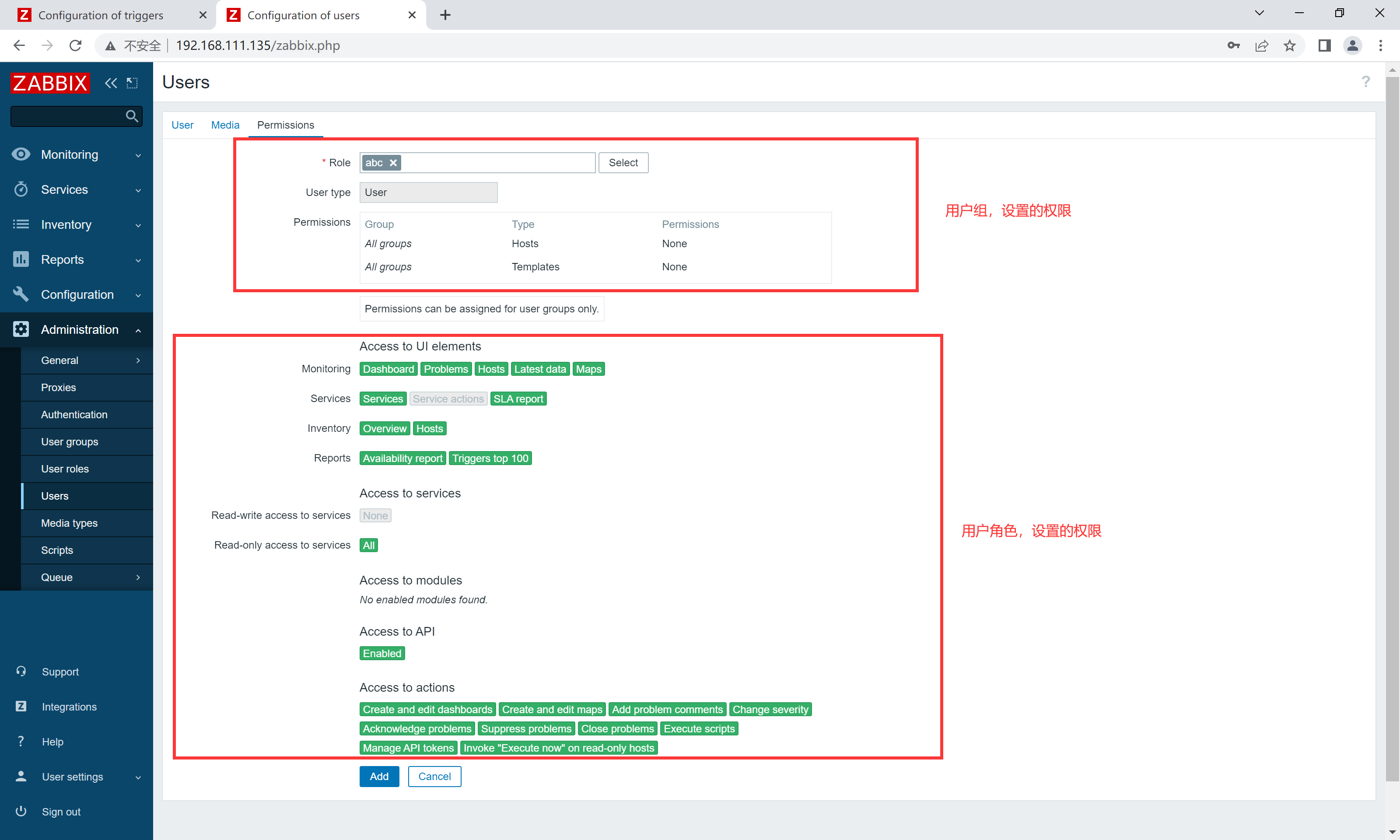Screen dimensions: 1400x840
Task: Collapse the sidebar with double-chevron icon
Action: pos(111,83)
